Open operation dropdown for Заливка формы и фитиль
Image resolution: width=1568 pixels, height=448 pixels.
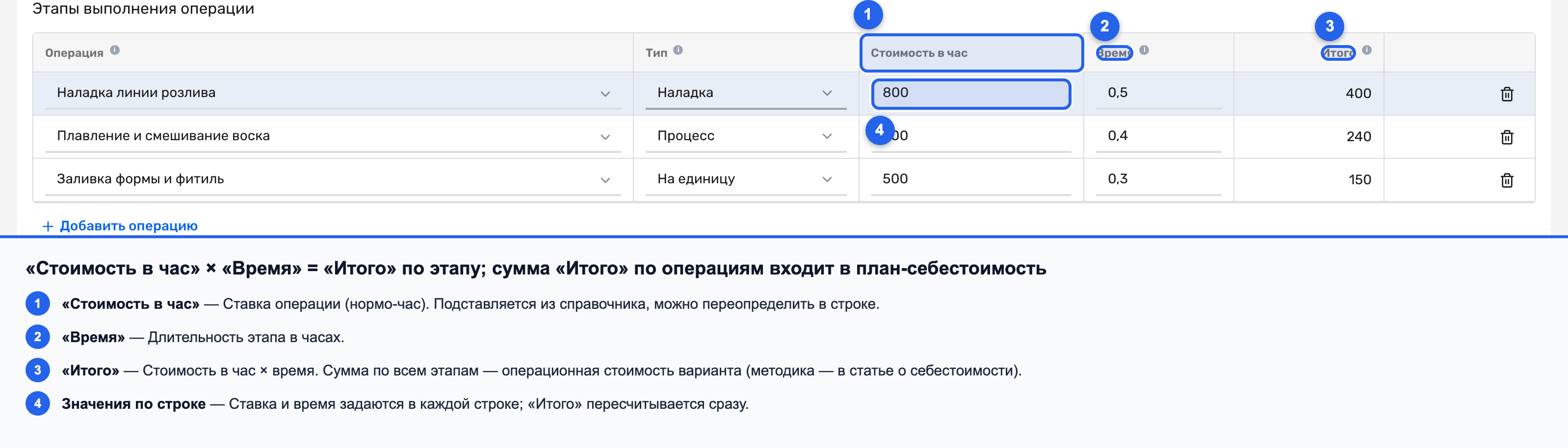(605, 180)
